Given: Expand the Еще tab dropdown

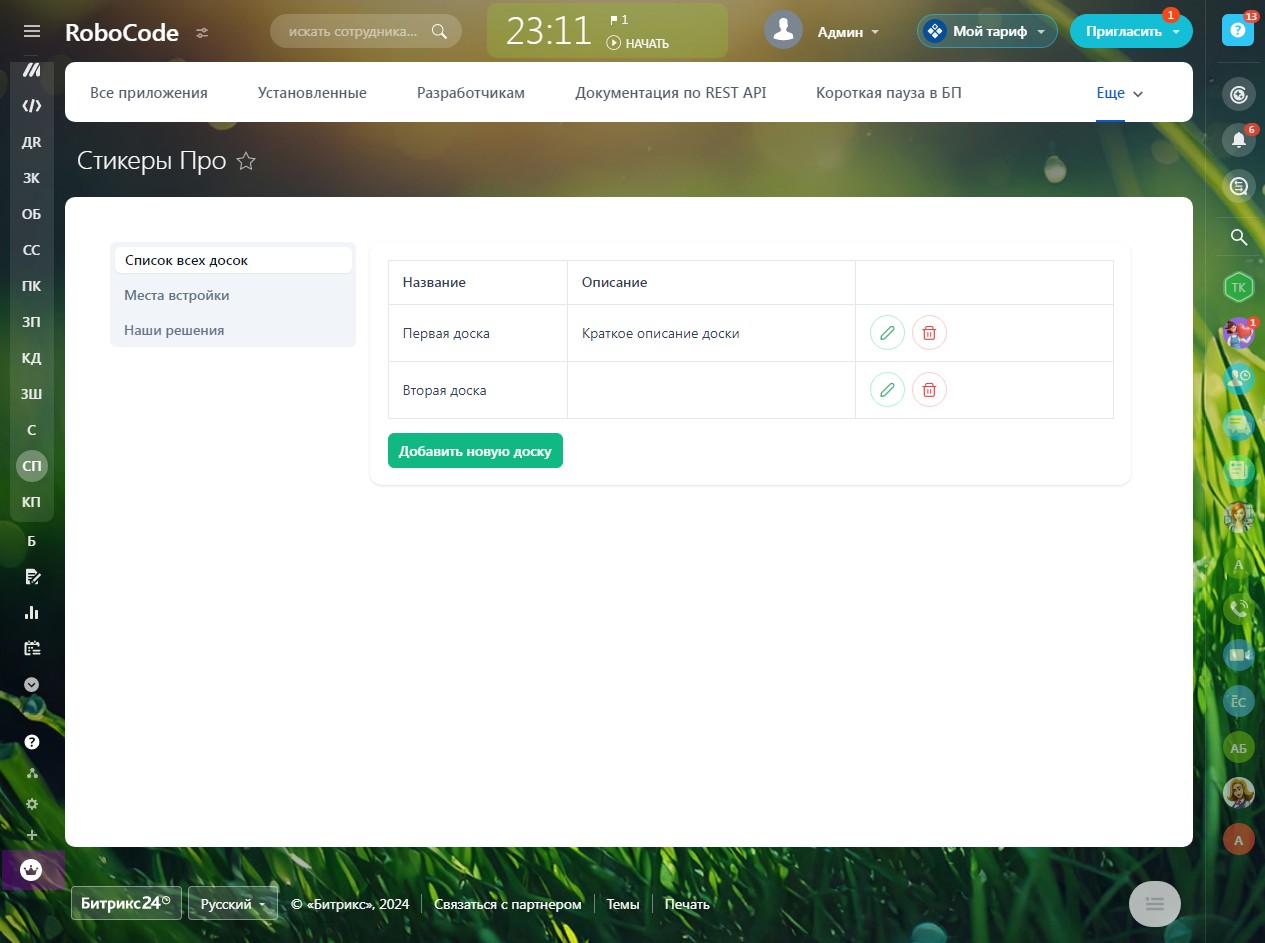Looking at the screenshot, I should (x=1120, y=93).
